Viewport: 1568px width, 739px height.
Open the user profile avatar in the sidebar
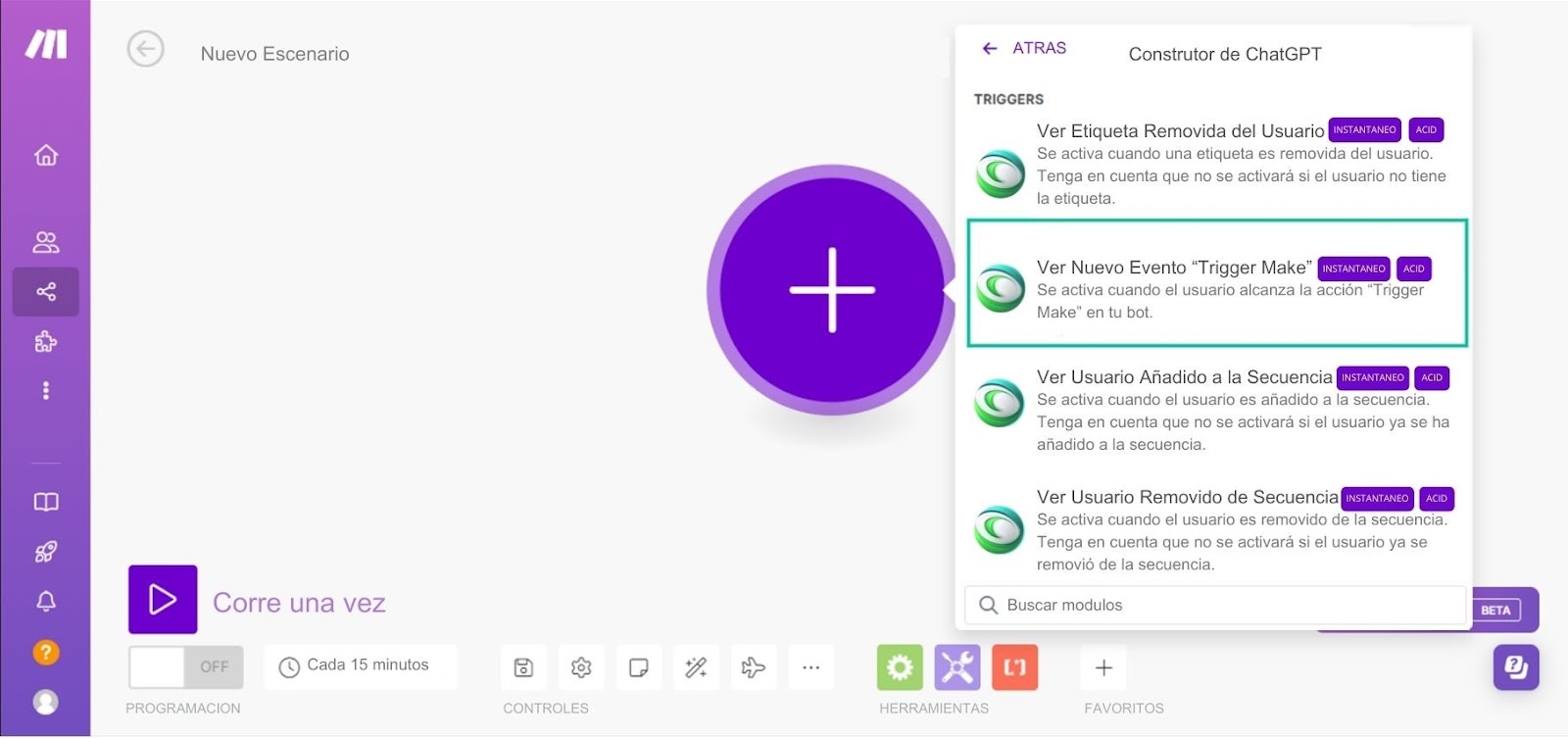46,702
